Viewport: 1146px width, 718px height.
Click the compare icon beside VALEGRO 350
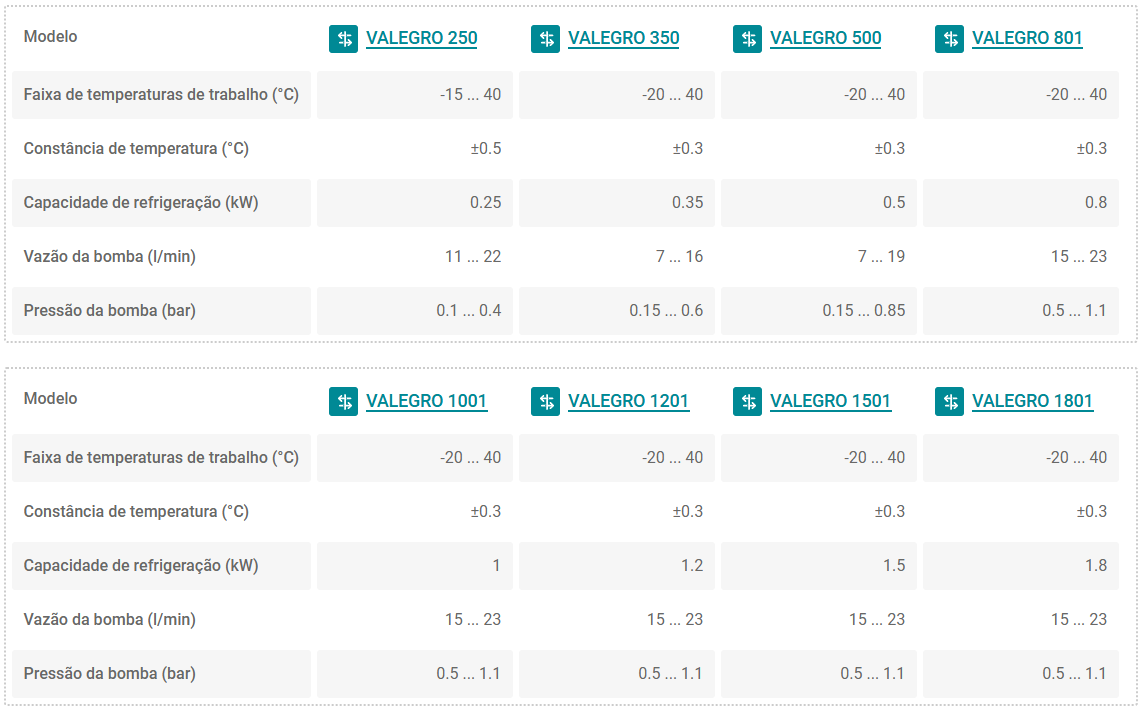545,39
